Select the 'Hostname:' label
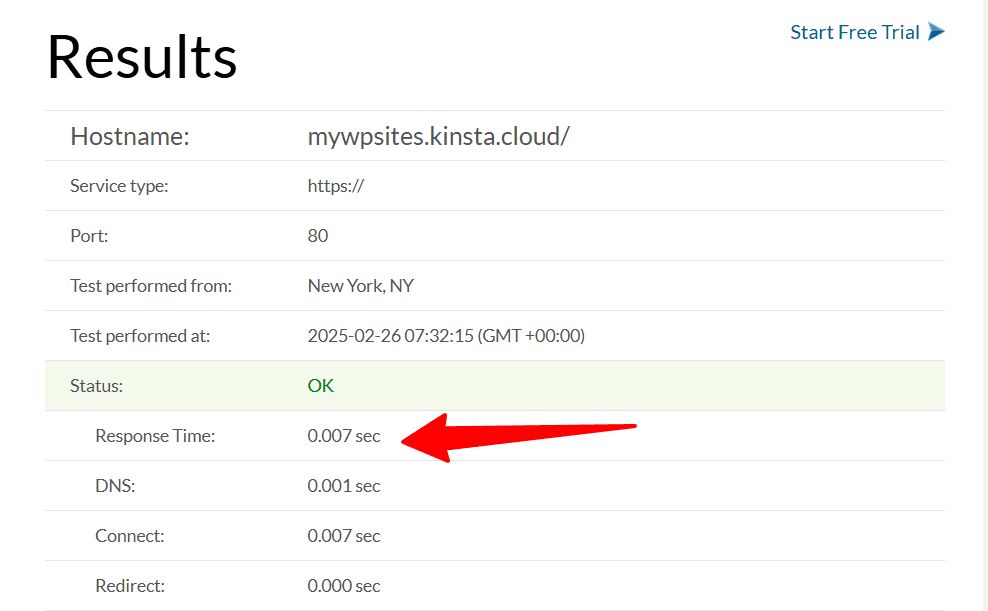 click(130, 136)
